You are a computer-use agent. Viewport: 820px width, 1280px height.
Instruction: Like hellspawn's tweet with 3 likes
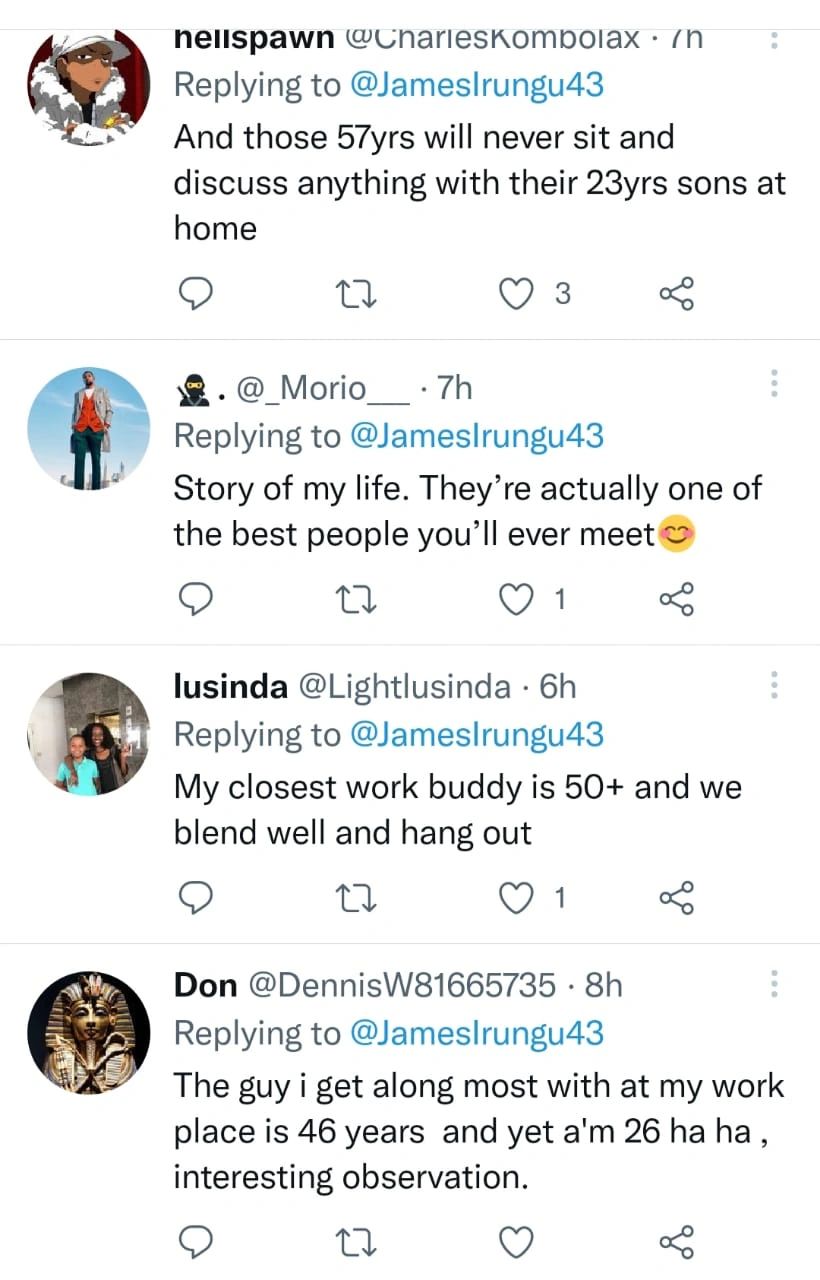point(516,294)
